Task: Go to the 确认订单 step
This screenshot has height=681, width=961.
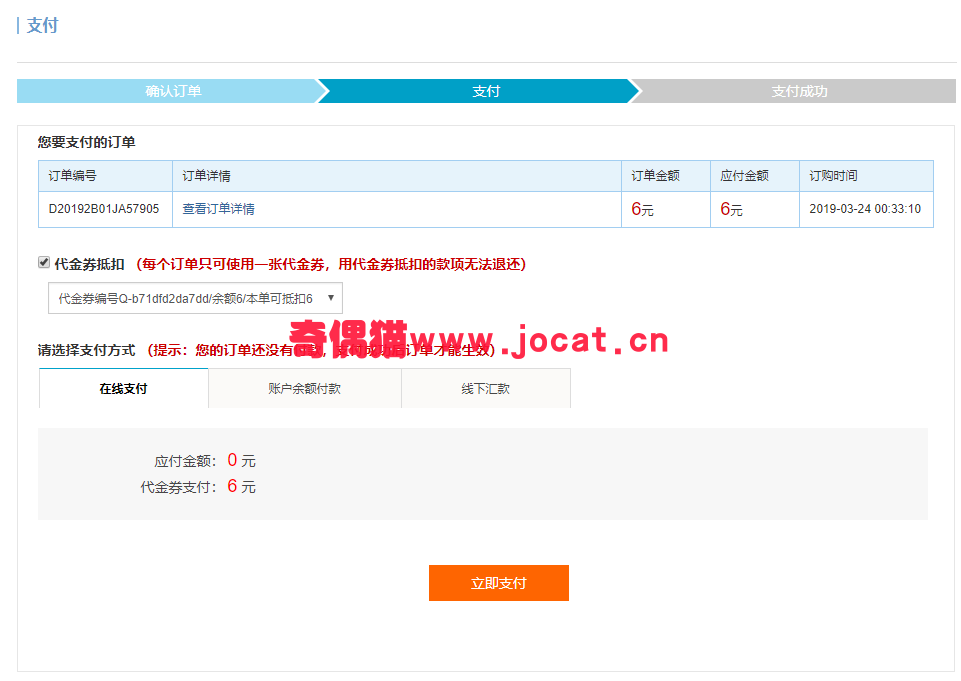Action: [173, 91]
